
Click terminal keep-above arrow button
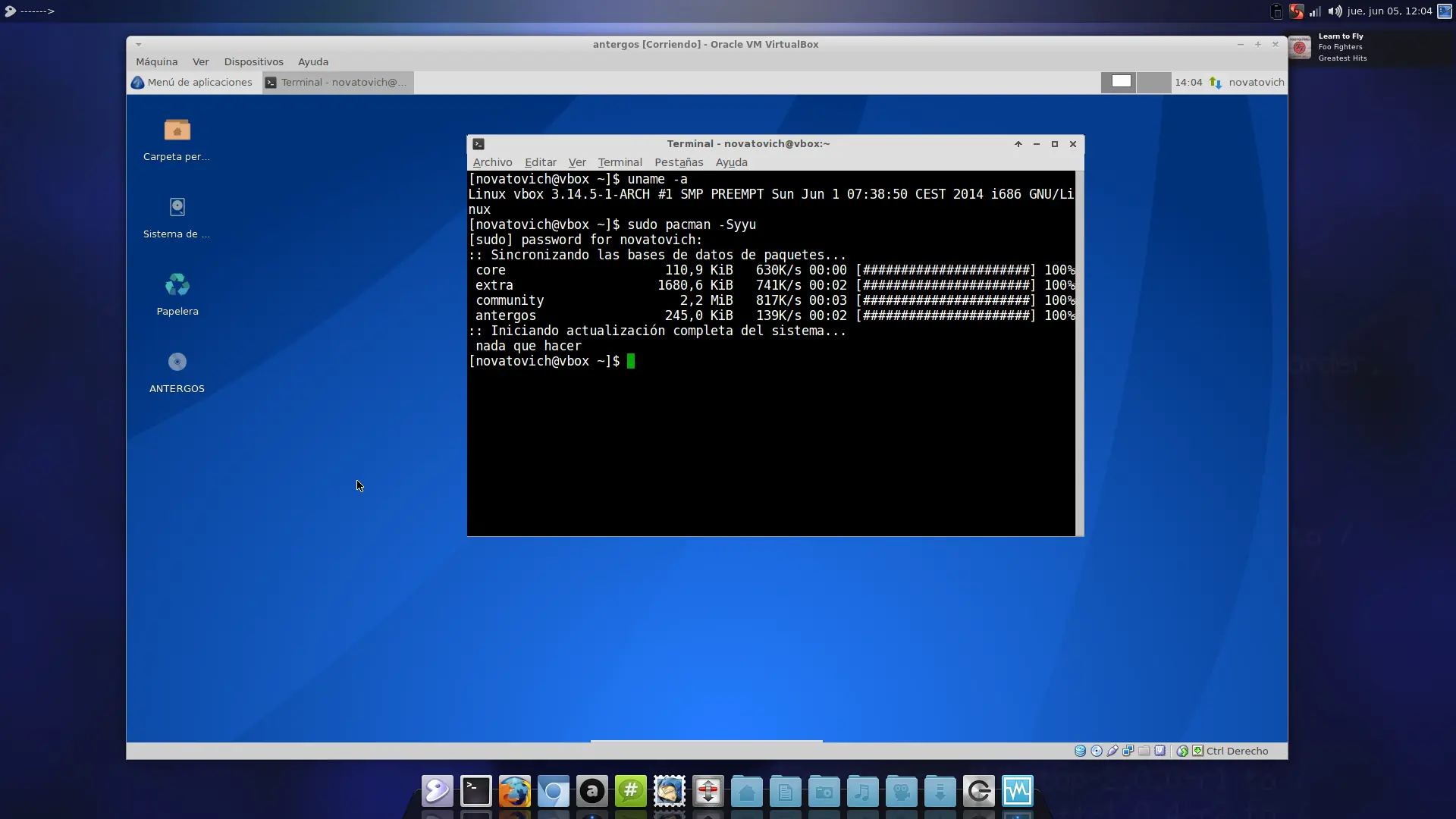[x=1018, y=144]
